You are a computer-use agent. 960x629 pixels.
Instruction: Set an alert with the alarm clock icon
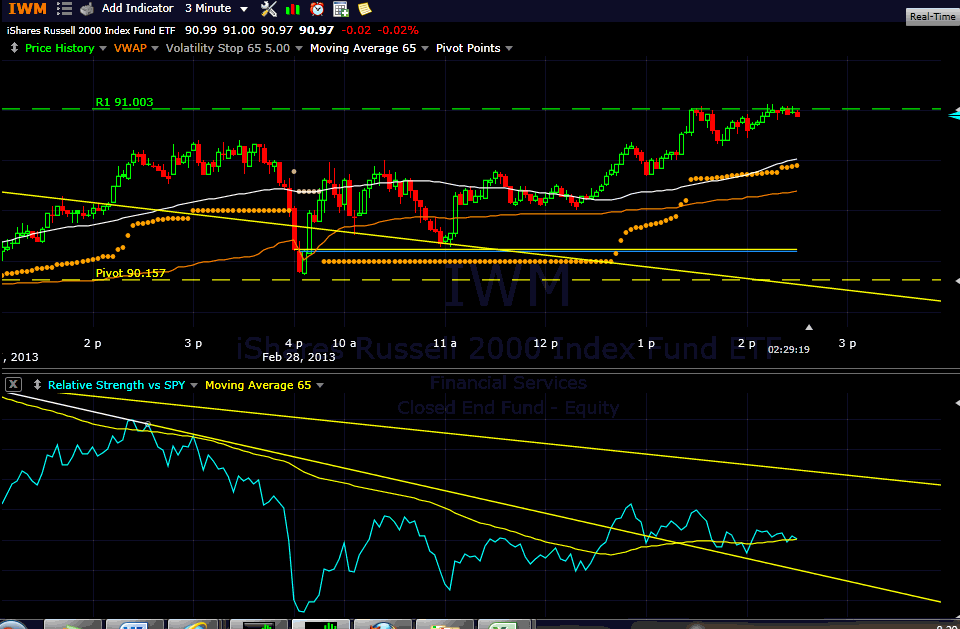pyautogui.click(x=317, y=9)
